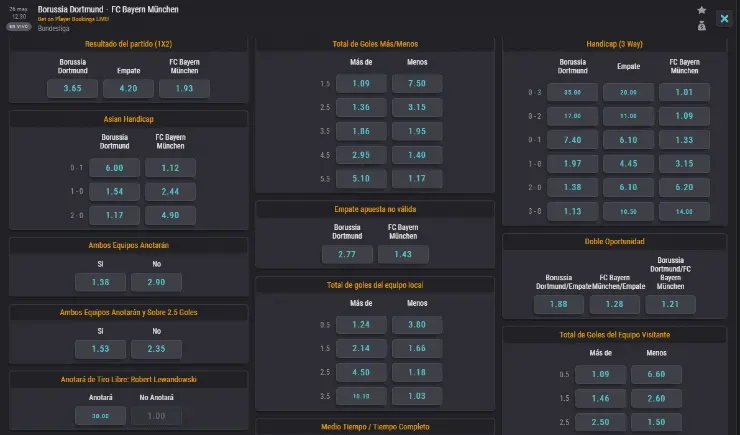Collapse Total de Goles Más/Menos section

[x=375, y=44]
